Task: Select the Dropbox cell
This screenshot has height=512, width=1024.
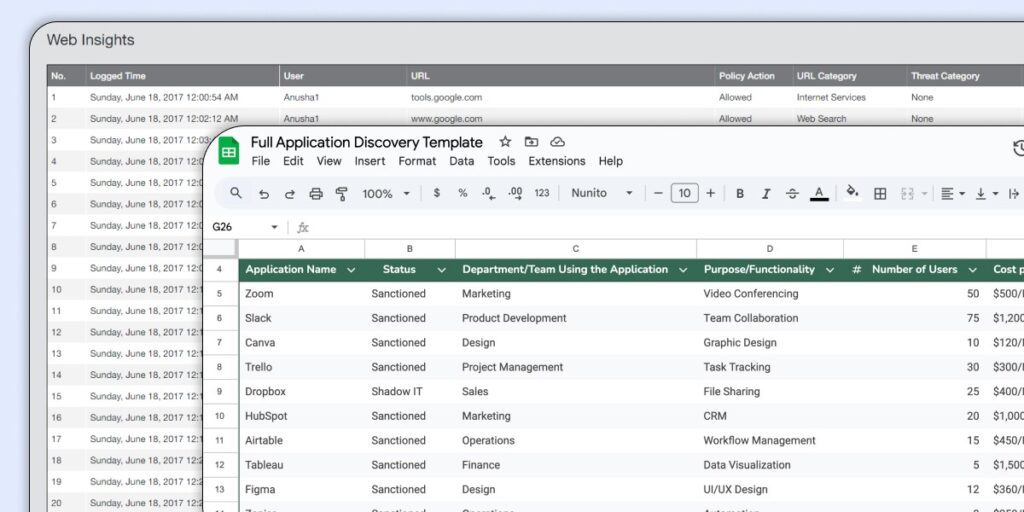Action: [x=302, y=392]
